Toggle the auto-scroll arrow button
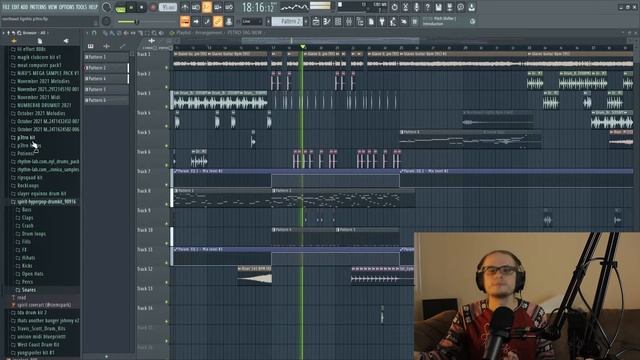 pos(196,21)
